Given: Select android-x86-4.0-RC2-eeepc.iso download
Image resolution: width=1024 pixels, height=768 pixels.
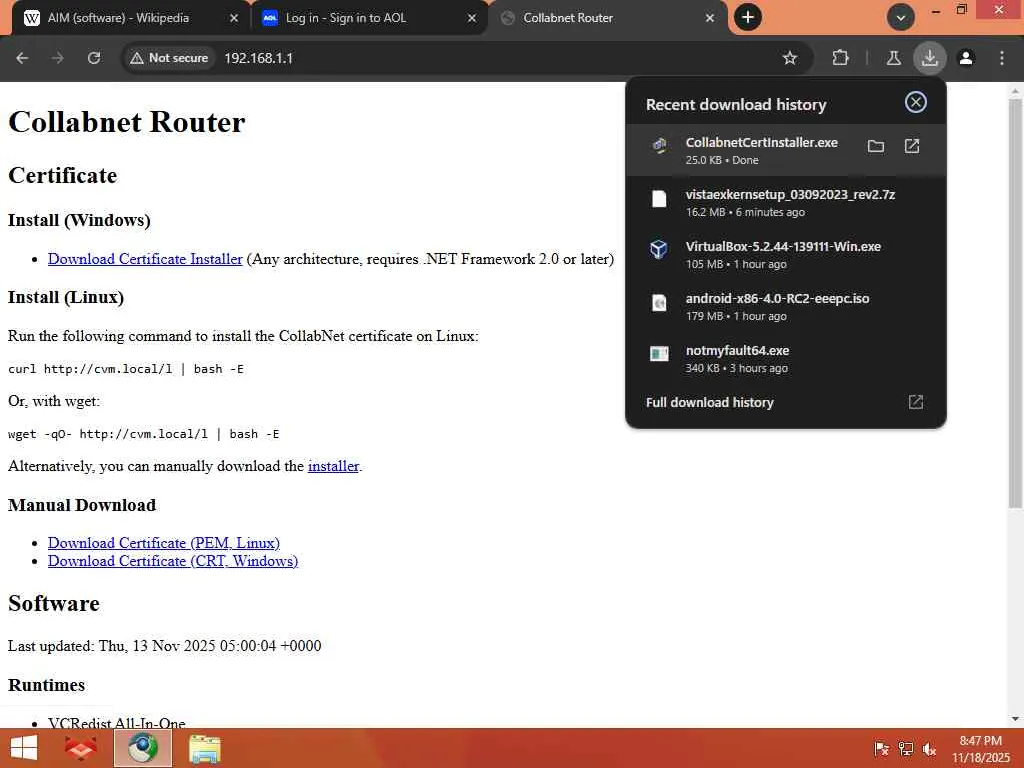Looking at the screenshot, I should 785,306.
